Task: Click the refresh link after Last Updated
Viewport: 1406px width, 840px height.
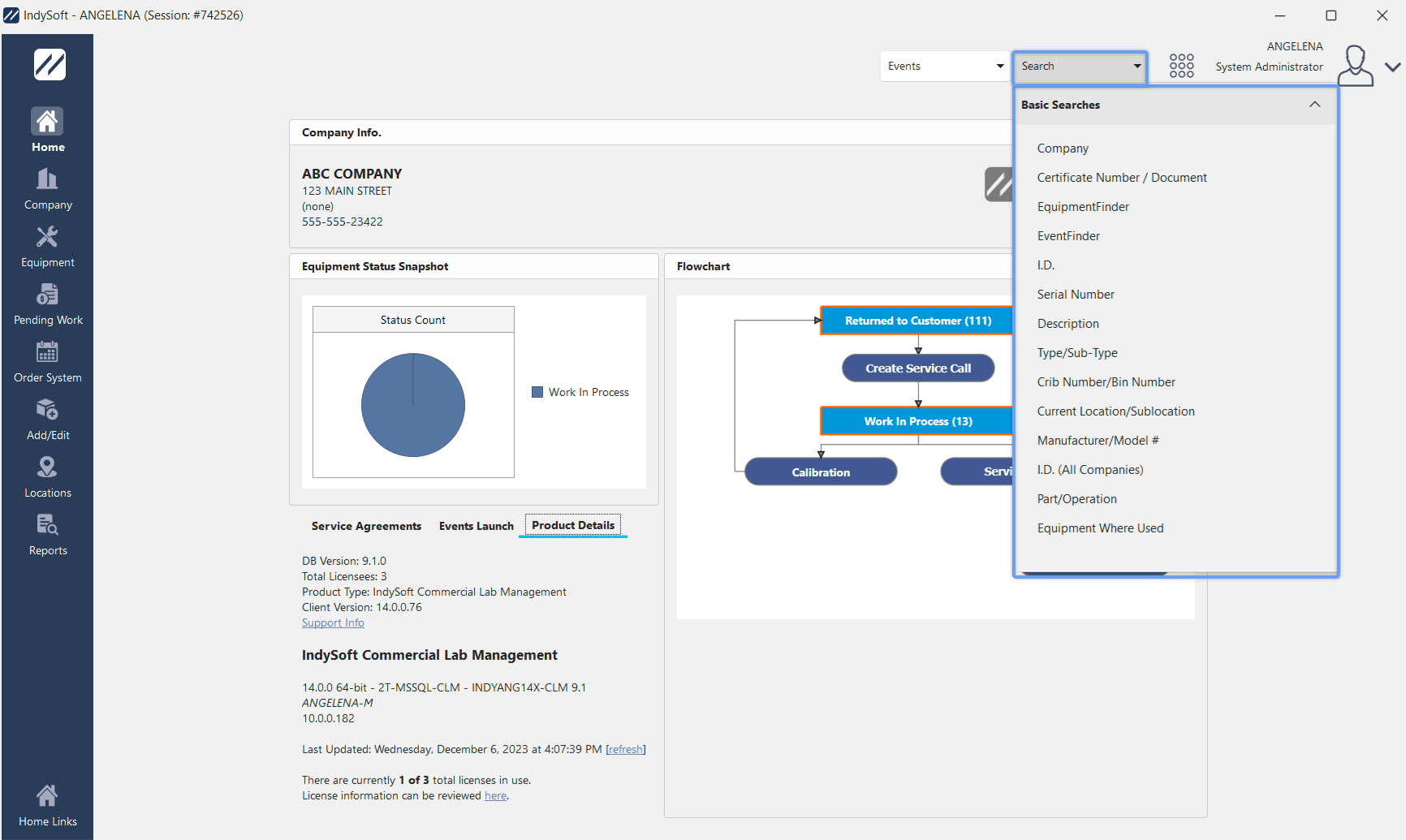Action: click(x=626, y=750)
